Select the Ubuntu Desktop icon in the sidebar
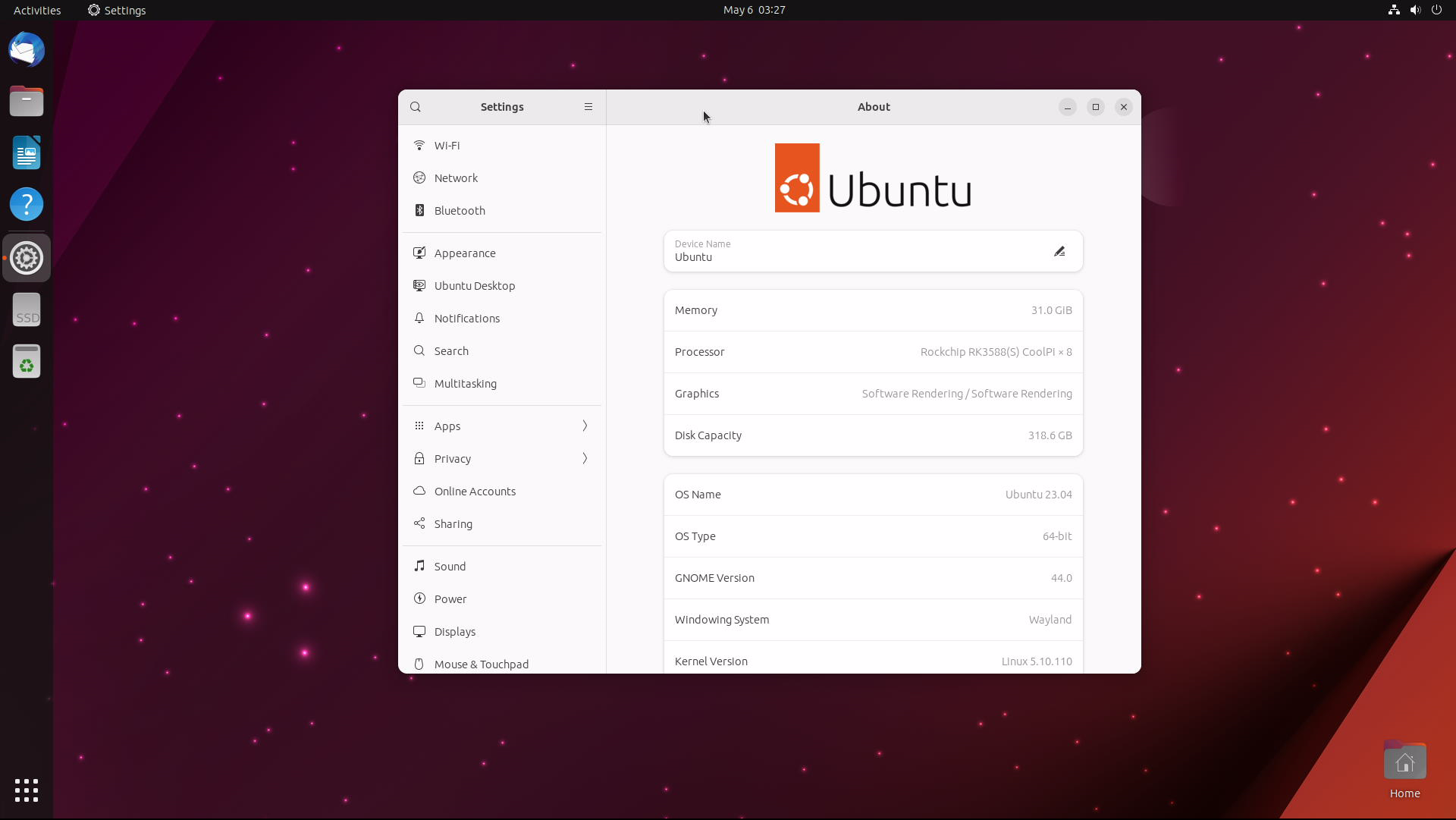Image resolution: width=1456 pixels, height=820 pixels. pos(419,285)
